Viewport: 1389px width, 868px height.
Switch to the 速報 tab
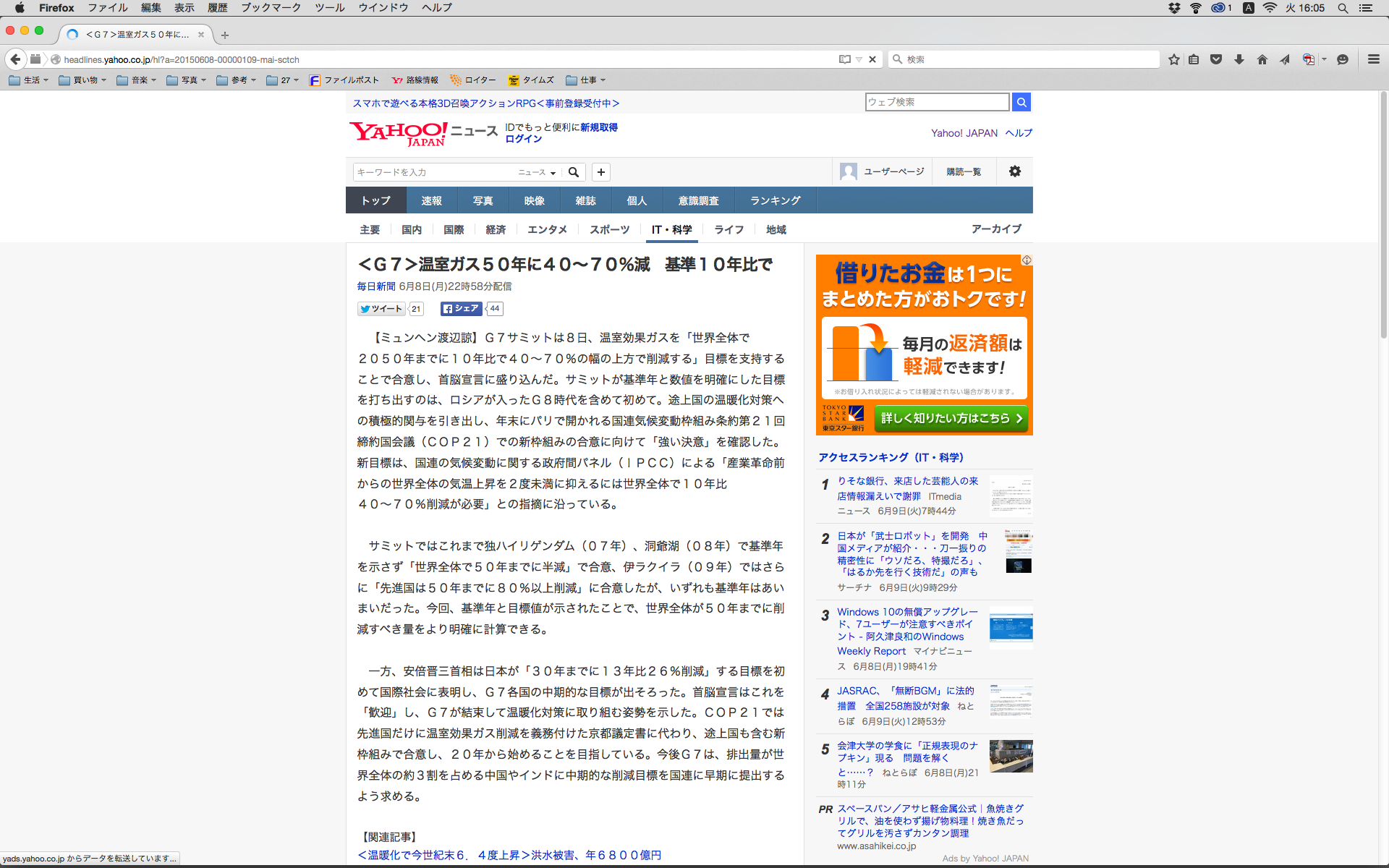pyautogui.click(x=431, y=200)
